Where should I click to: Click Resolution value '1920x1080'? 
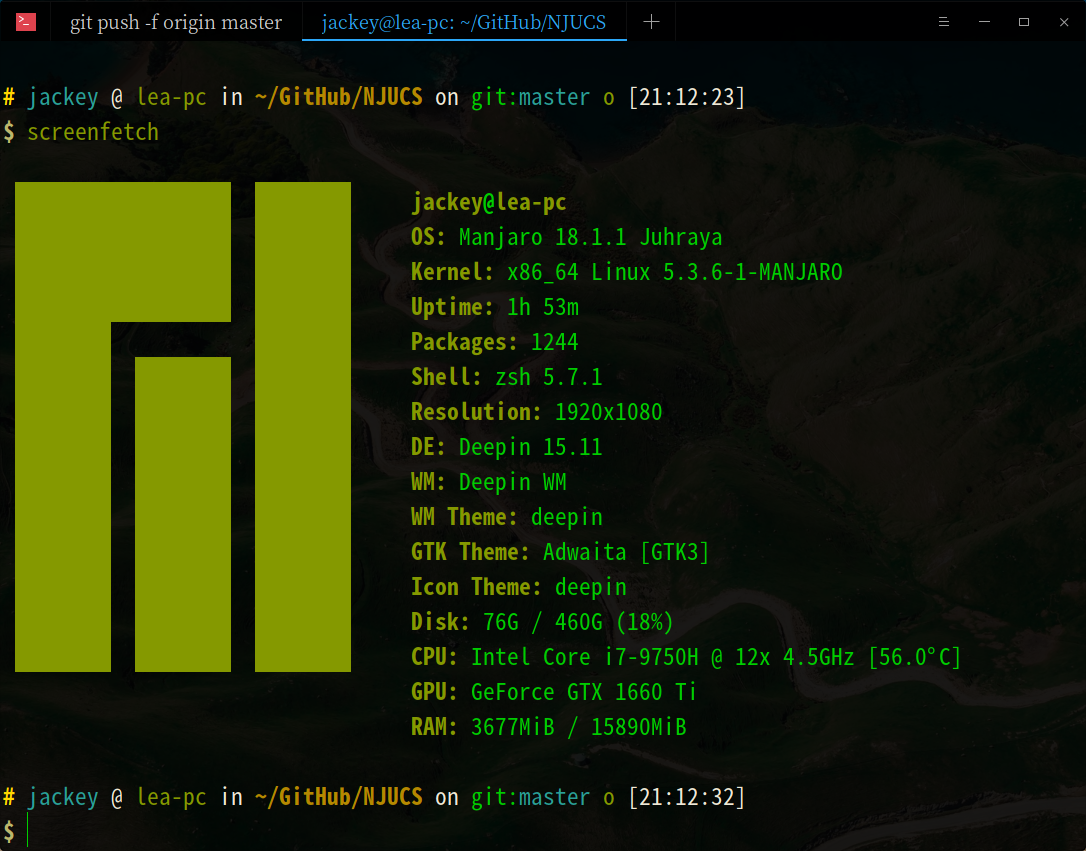tap(609, 412)
